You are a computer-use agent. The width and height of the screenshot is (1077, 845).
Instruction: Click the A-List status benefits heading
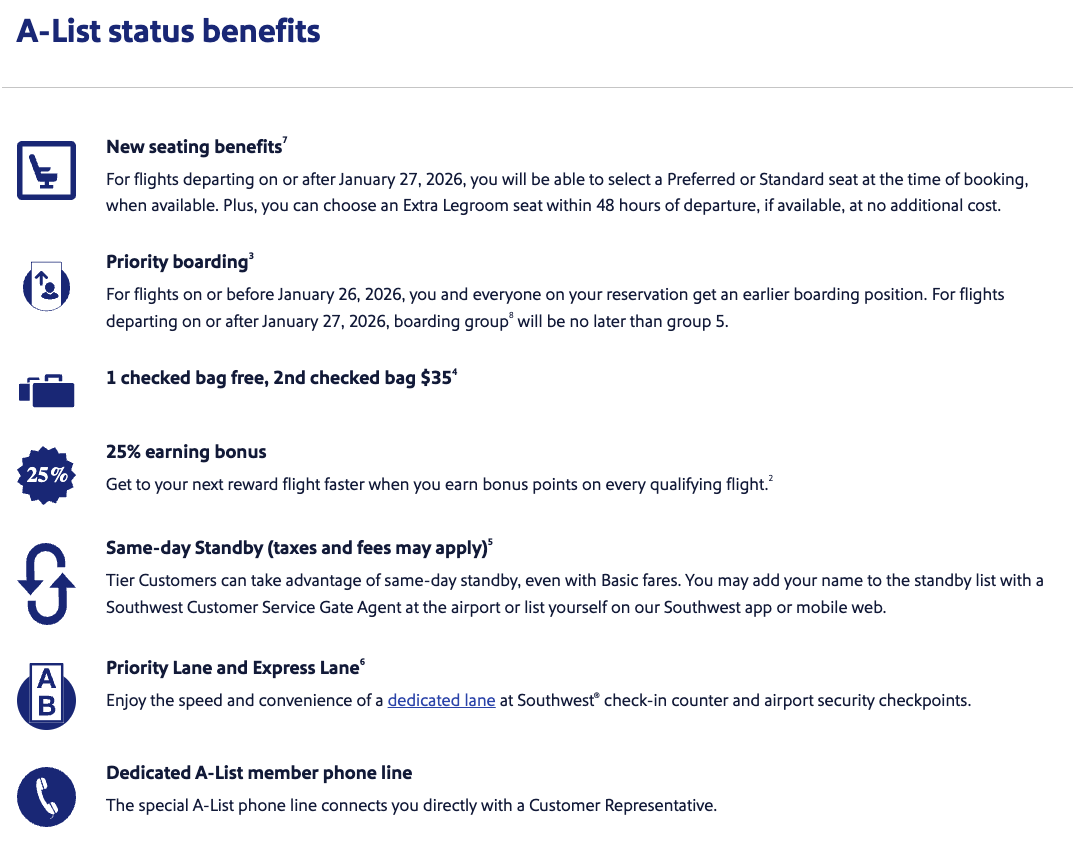tap(168, 31)
